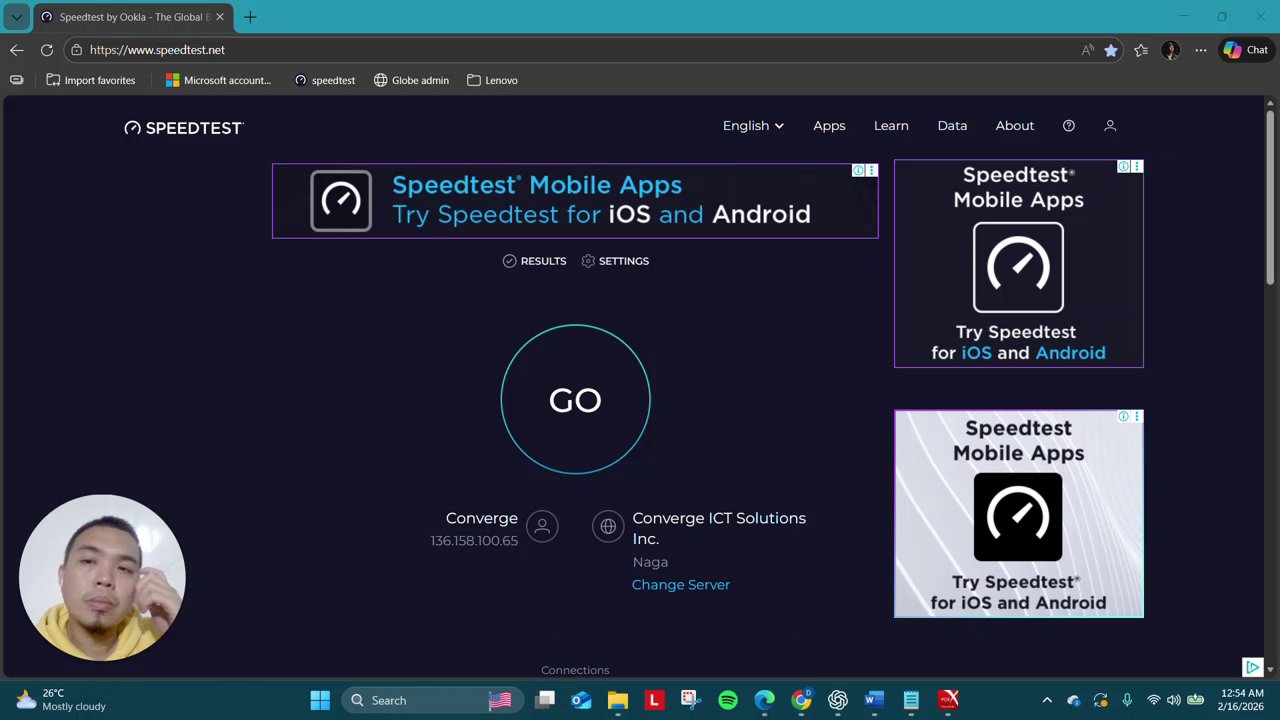
Task: Open browser profile avatar
Action: (x=1171, y=50)
